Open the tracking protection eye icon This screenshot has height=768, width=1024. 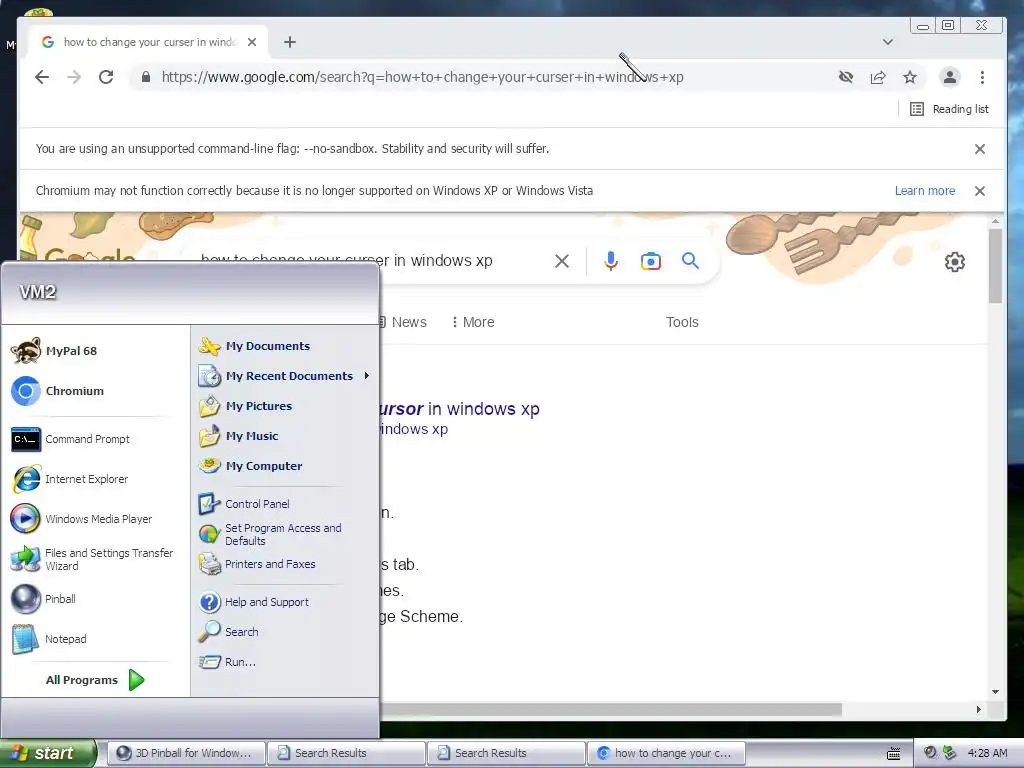846,77
